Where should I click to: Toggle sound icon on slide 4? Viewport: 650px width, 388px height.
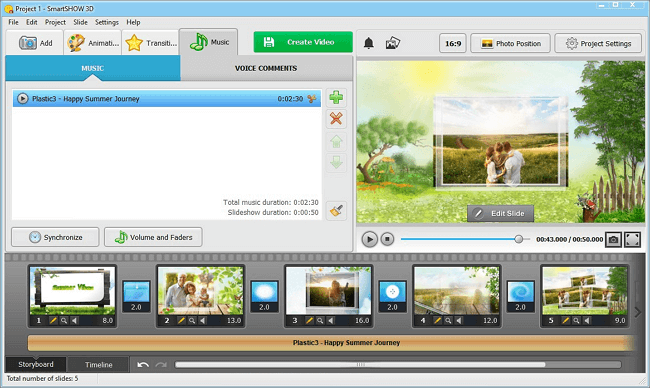(459, 320)
